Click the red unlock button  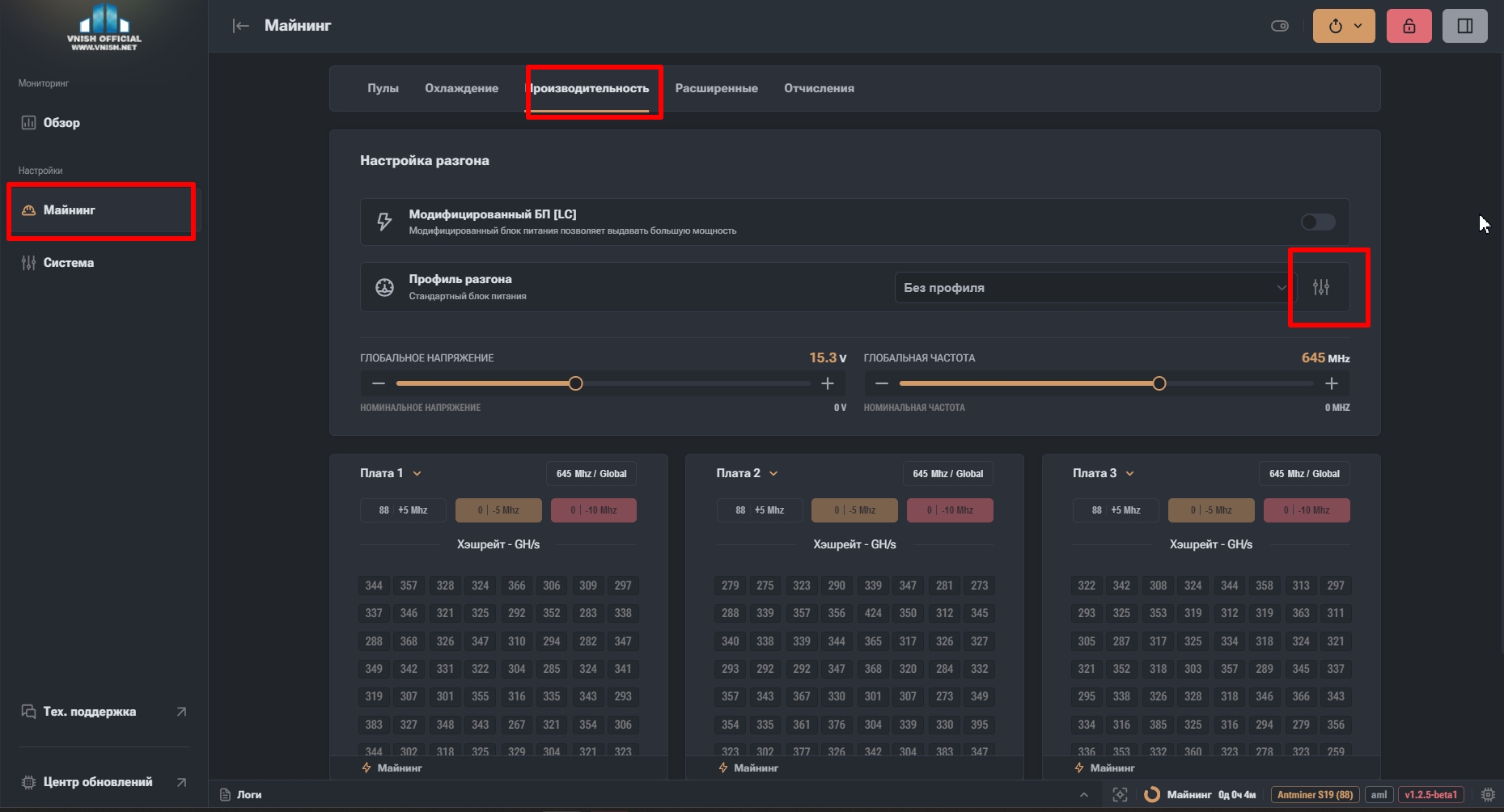pyautogui.click(x=1409, y=26)
